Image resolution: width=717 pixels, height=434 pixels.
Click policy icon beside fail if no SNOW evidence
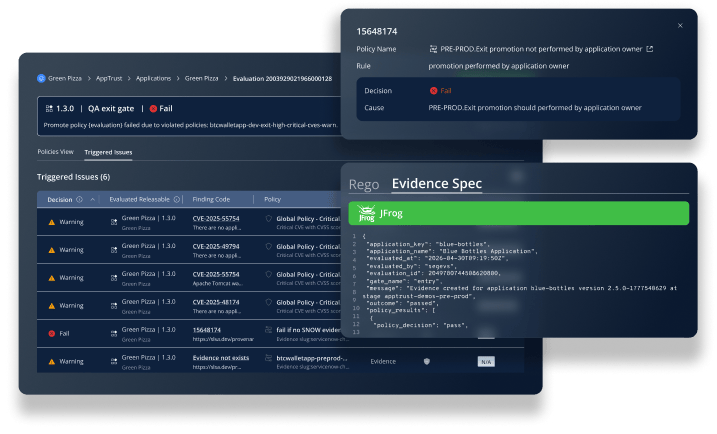[x=268, y=330]
